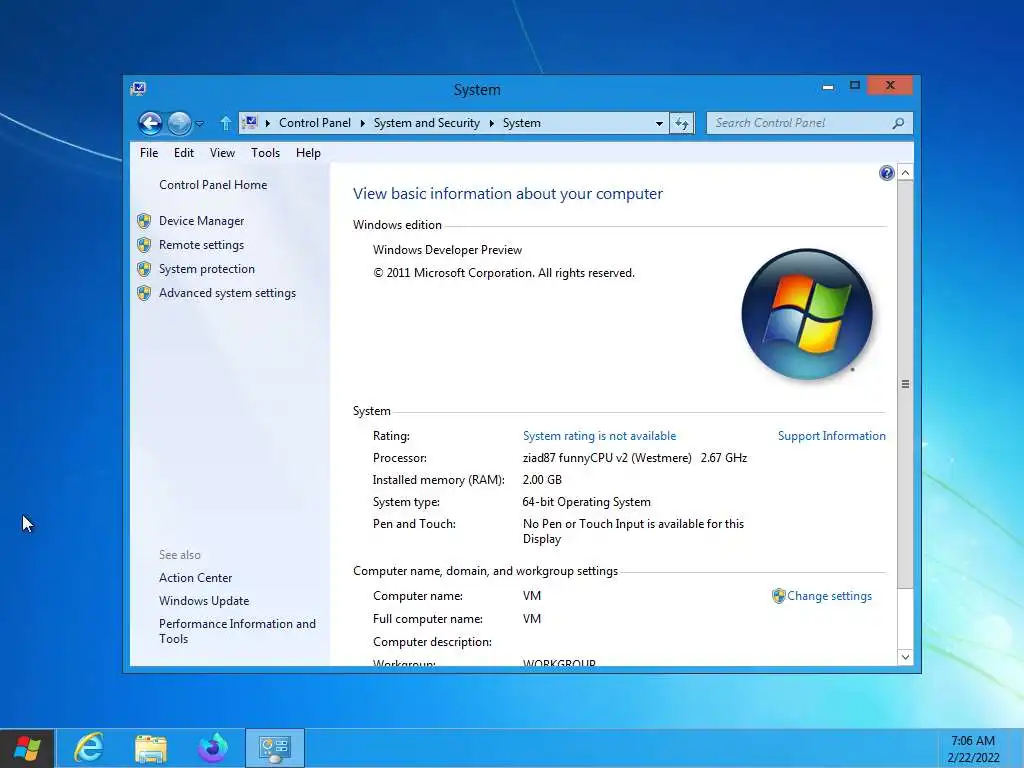Expand the arrow after Control Panel breadcrumb
Screen dimensions: 1024x768
coord(362,123)
